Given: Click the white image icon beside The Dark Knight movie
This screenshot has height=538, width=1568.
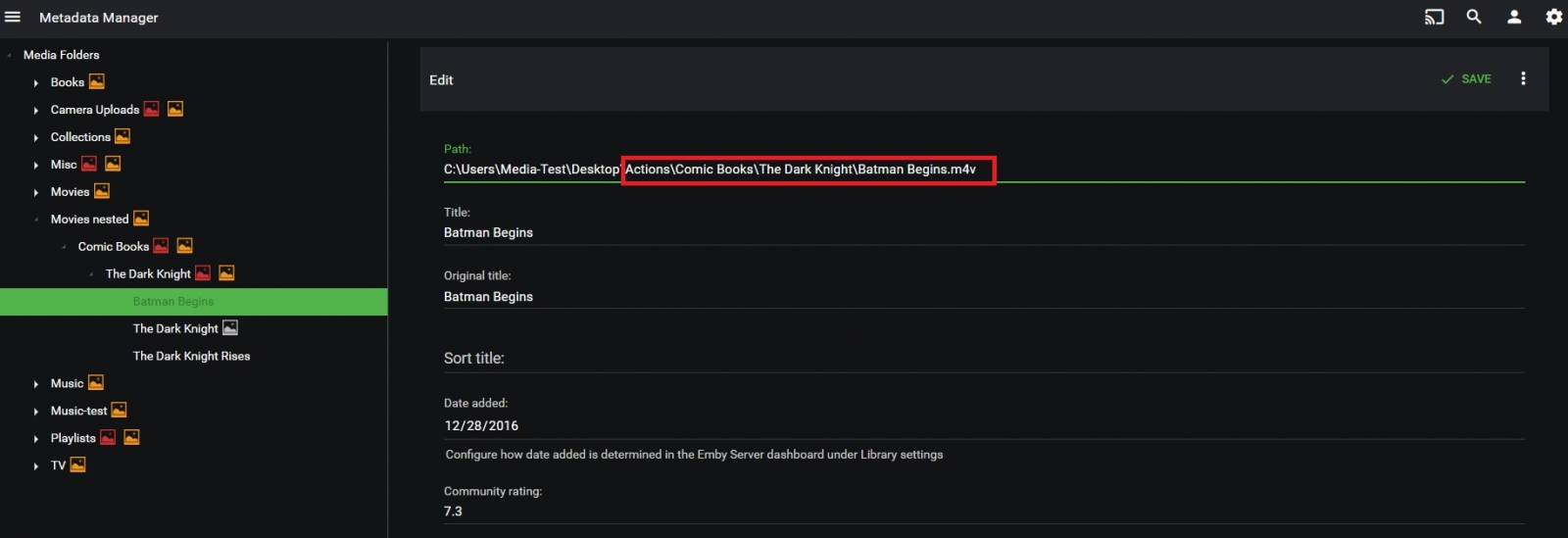Looking at the screenshot, I should (230, 328).
